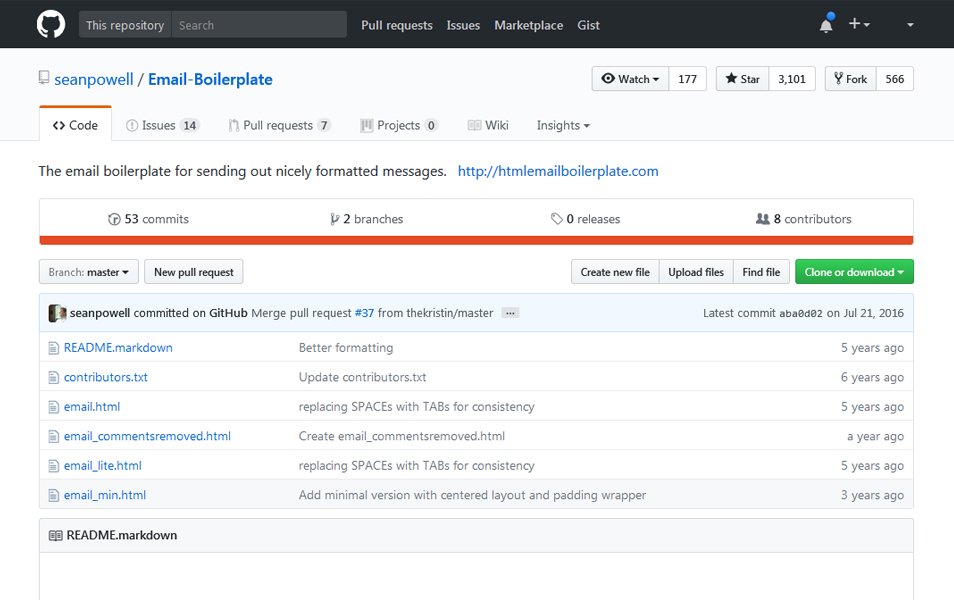Click file icon next to email_commentsremoved.html
This screenshot has height=600, width=954.
coord(54,436)
